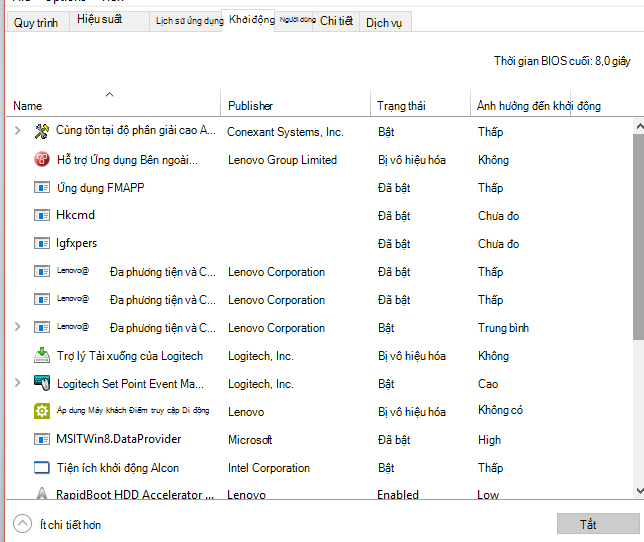Click the Tiện ích khởi động Alcon icon

tap(42, 468)
